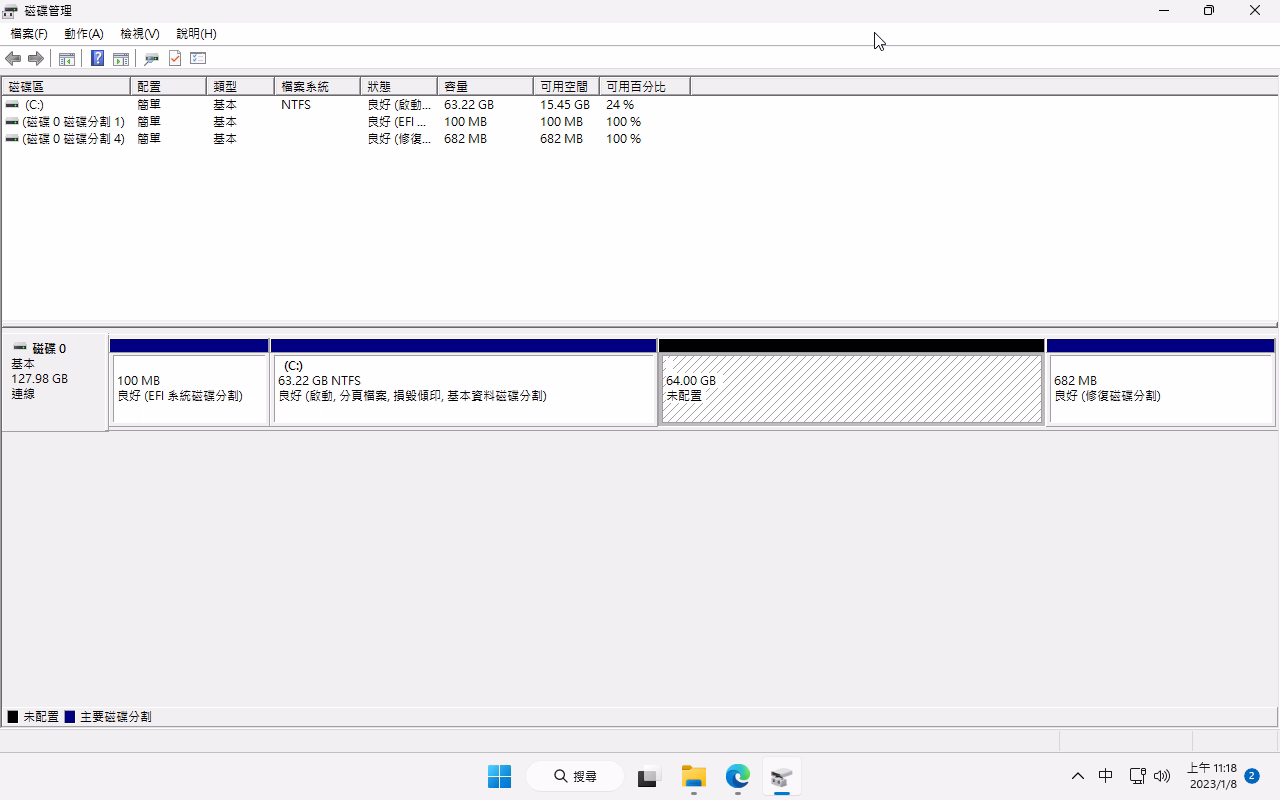Open volume control tray icon

(1162, 776)
